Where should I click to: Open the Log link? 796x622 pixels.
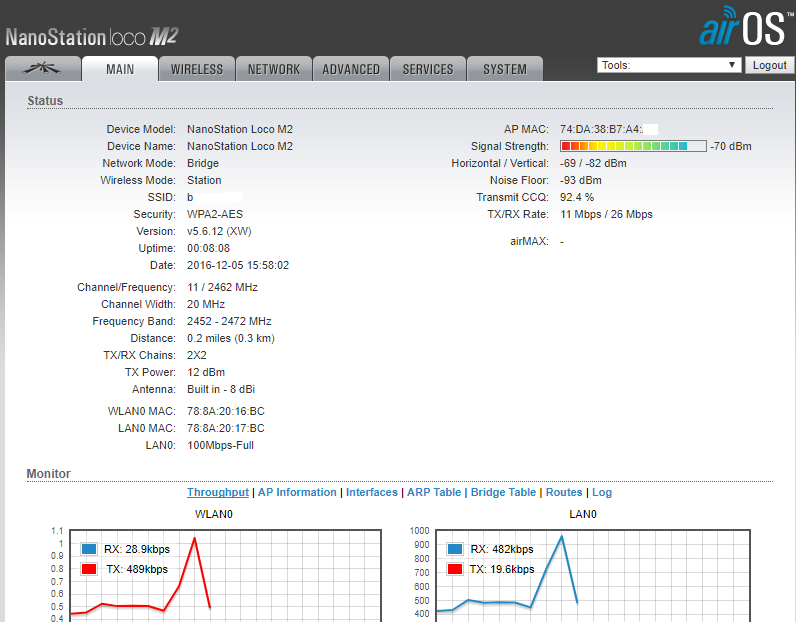point(602,492)
